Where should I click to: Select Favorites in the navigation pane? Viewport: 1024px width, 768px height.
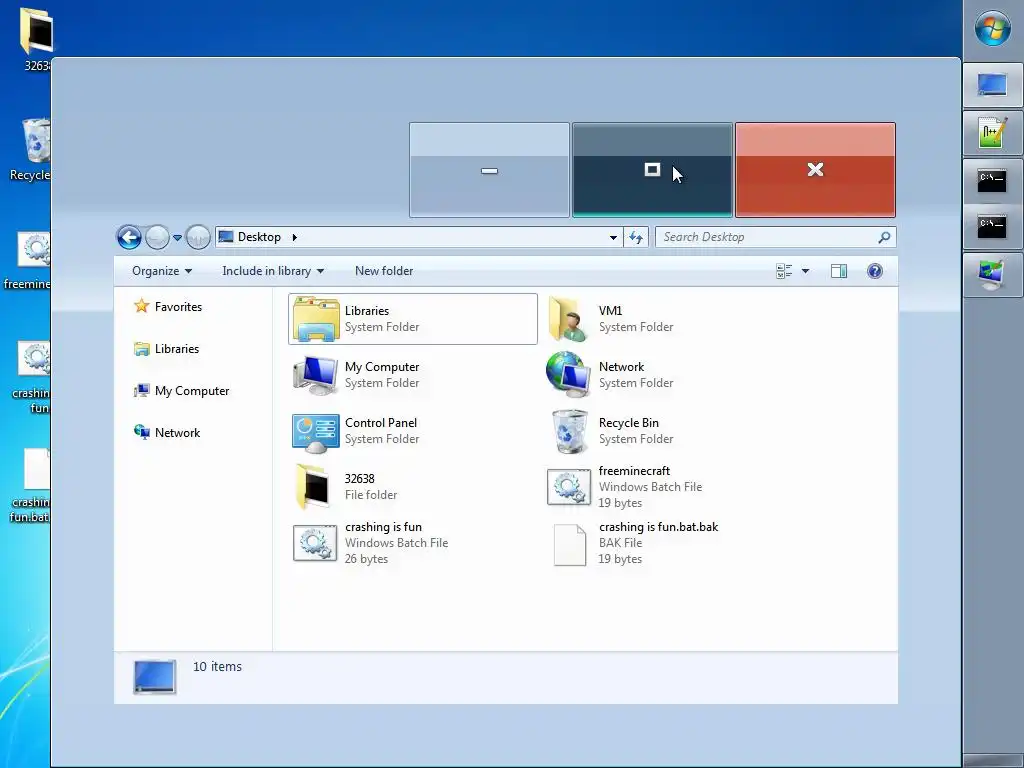(x=168, y=306)
